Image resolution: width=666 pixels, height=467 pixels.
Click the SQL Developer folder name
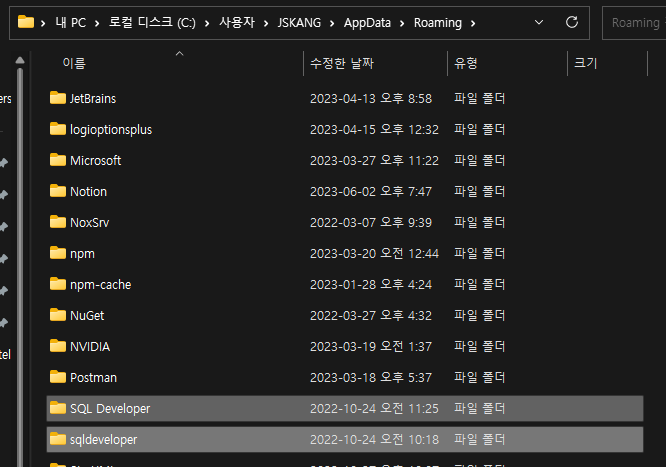[110, 409]
